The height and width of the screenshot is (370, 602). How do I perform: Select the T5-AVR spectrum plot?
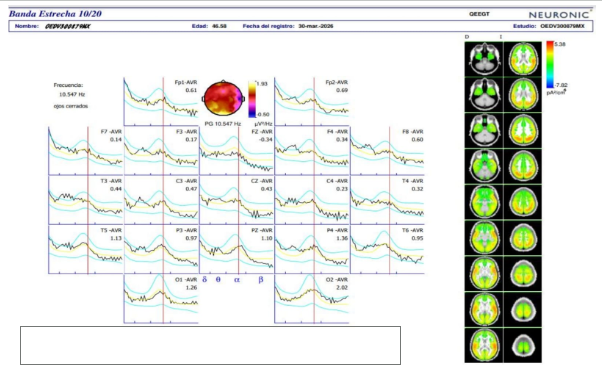(x=86, y=249)
